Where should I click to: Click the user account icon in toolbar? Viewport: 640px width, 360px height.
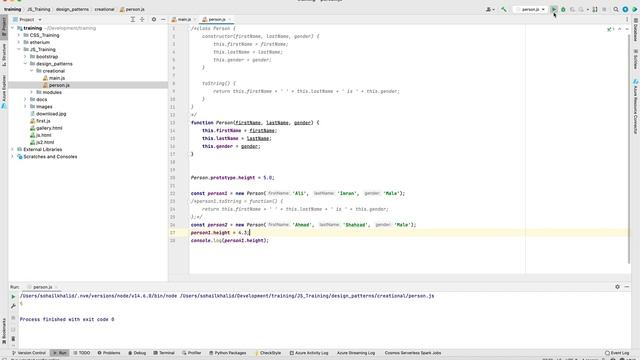[x=489, y=9]
